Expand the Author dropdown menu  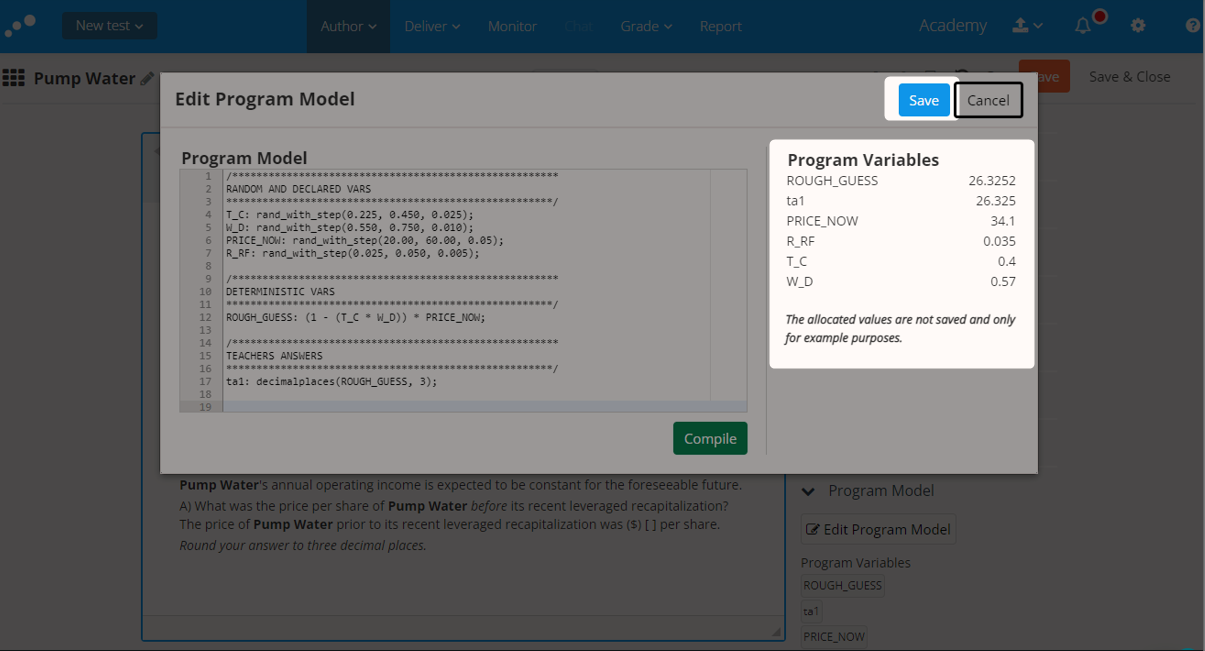tap(348, 26)
